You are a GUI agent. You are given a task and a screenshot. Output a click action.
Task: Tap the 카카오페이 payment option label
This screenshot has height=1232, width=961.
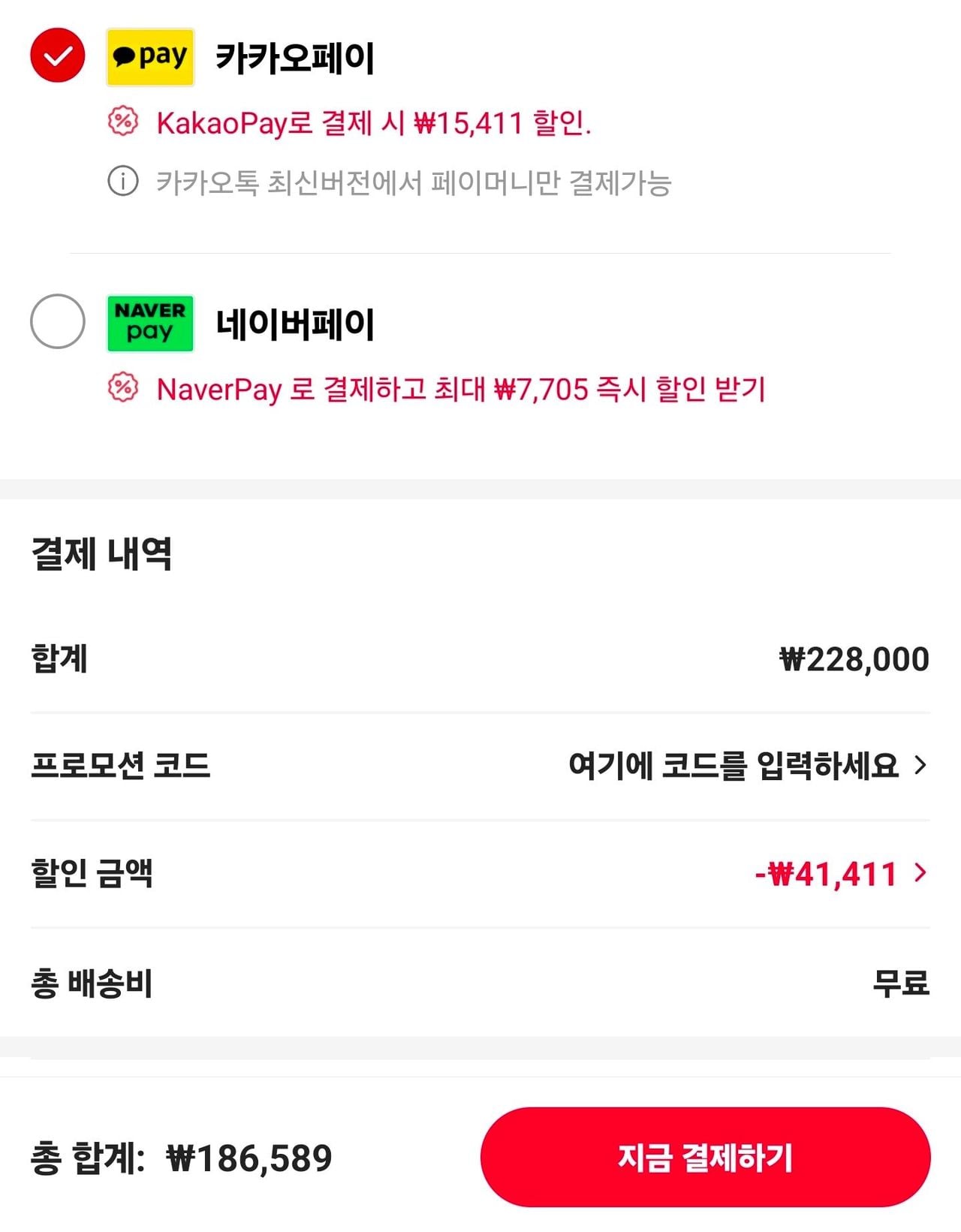tap(295, 58)
